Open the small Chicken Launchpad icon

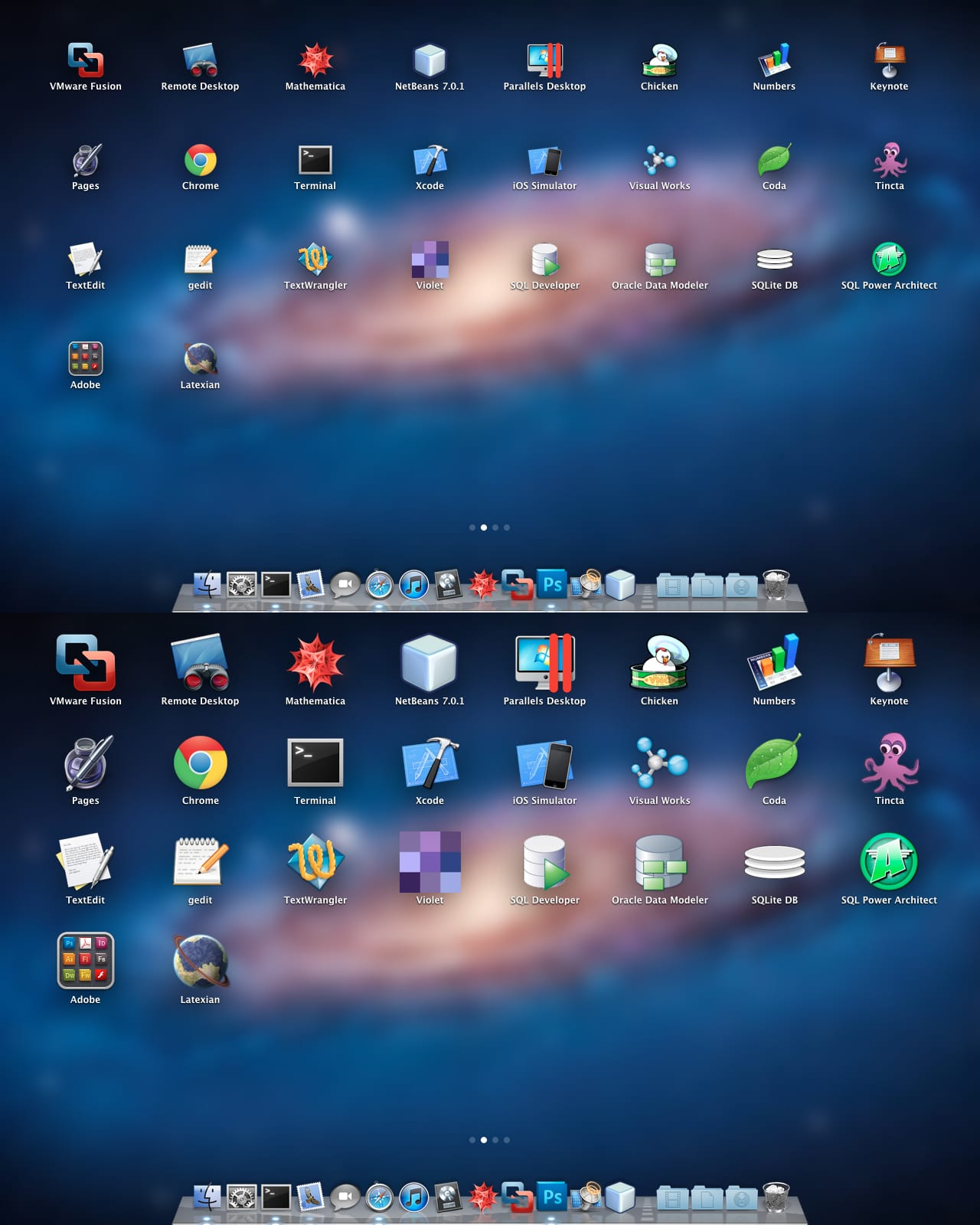pos(659,60)
